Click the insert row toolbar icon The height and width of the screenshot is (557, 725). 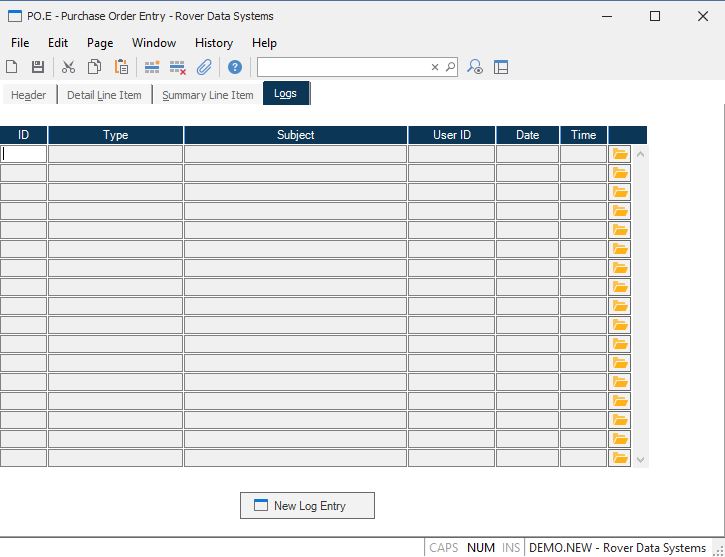[152, 67]
